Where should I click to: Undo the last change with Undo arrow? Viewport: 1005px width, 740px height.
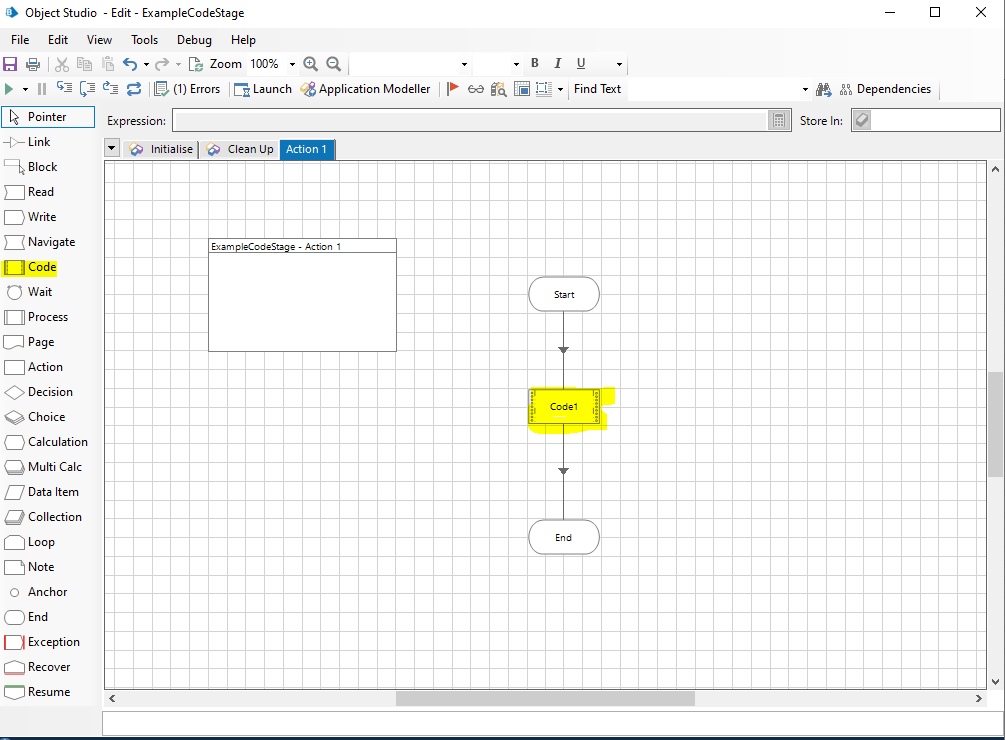[130, 64]
